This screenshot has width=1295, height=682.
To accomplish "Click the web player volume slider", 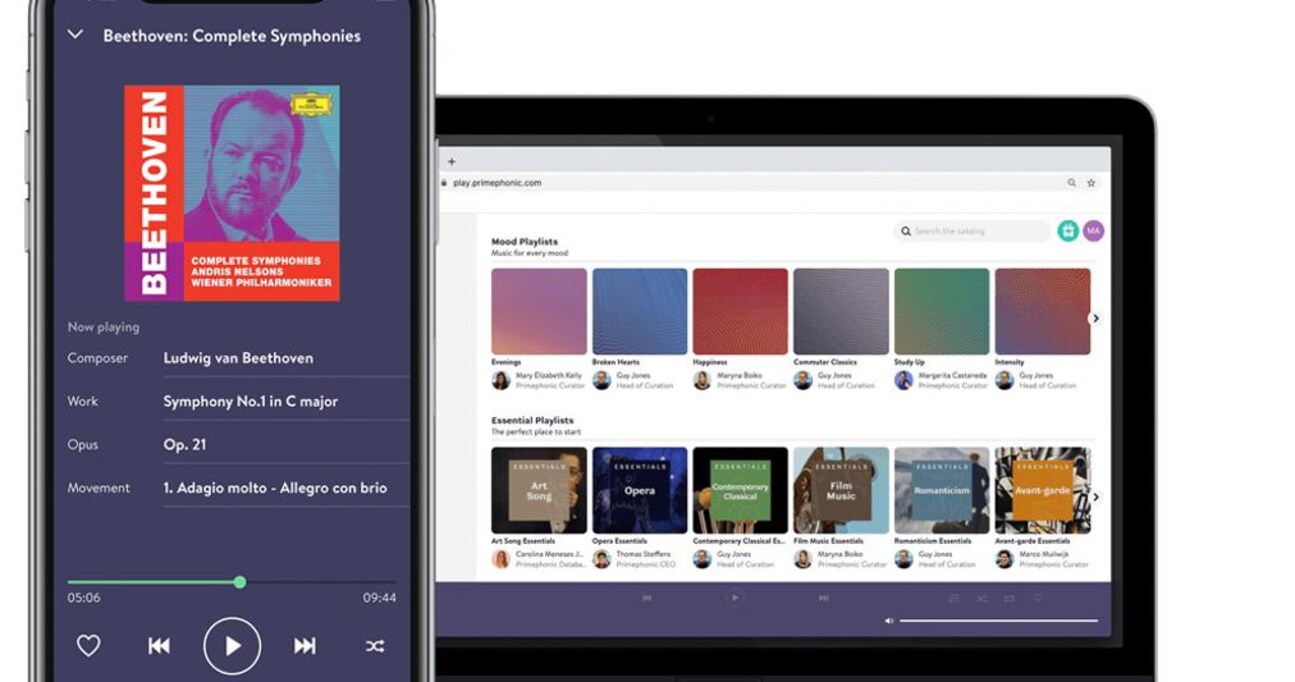I will click(998, 621).
